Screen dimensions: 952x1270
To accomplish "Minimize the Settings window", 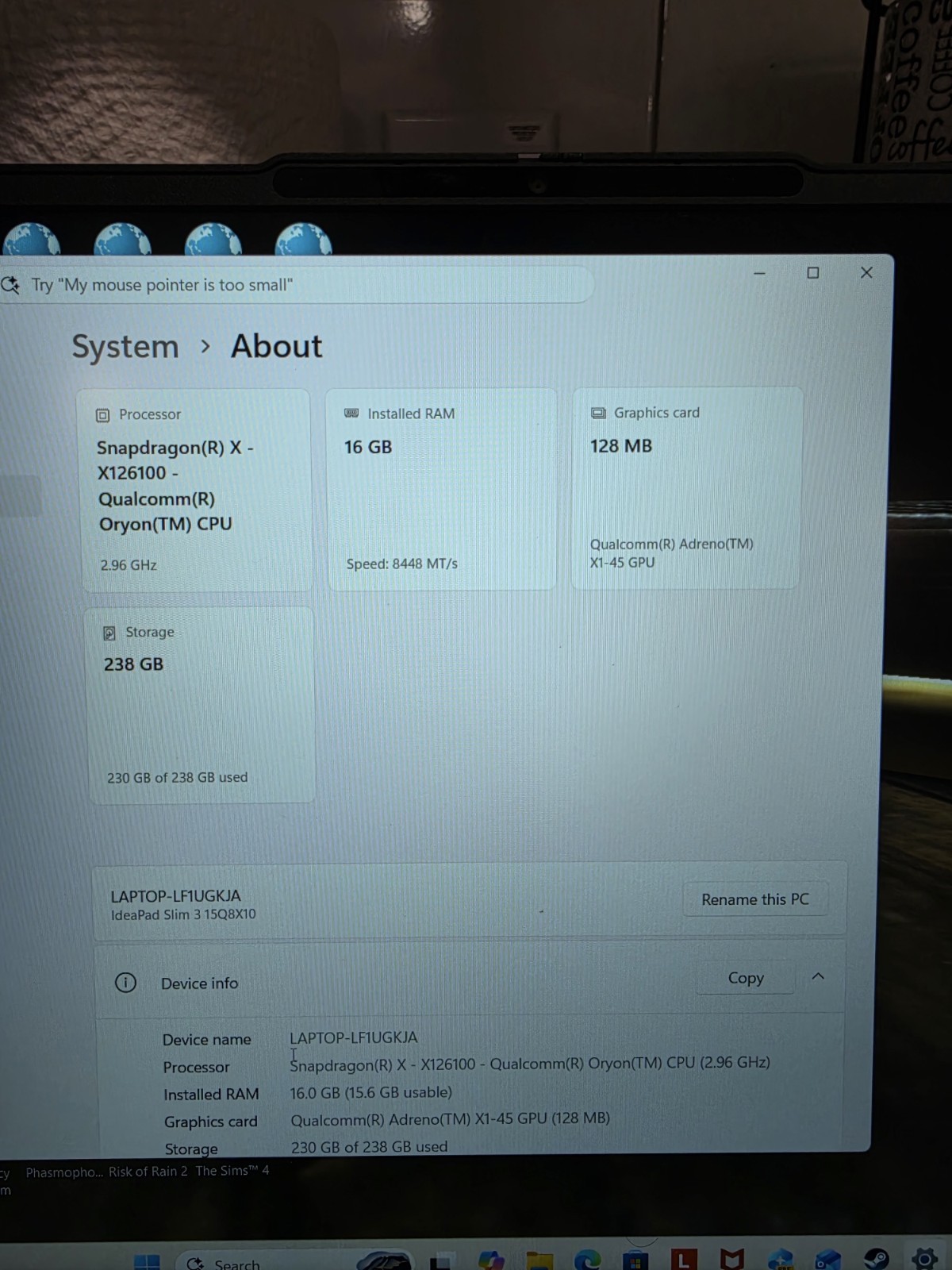I will tap(759, 273).
